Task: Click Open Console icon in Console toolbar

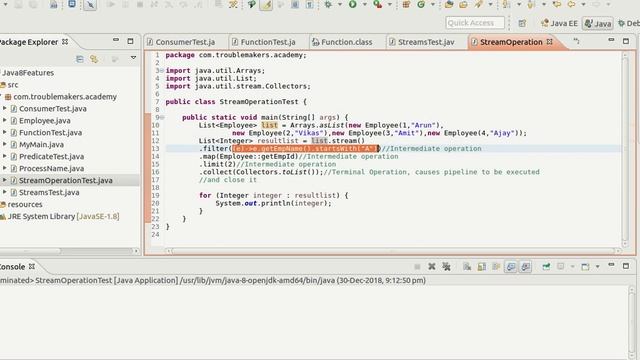Action: 585,267
